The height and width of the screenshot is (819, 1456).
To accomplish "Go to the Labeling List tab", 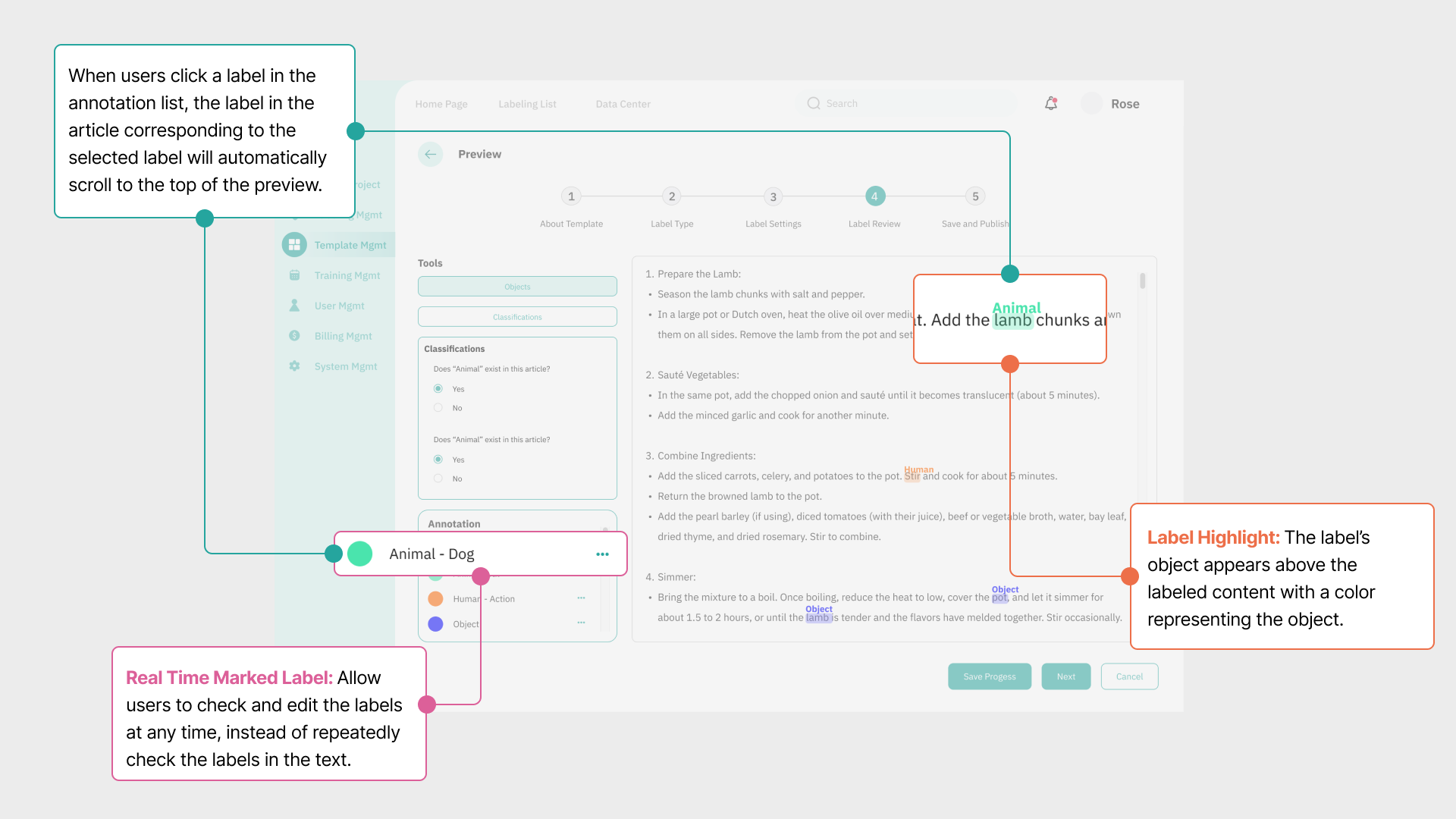I will tap(527, 104).
